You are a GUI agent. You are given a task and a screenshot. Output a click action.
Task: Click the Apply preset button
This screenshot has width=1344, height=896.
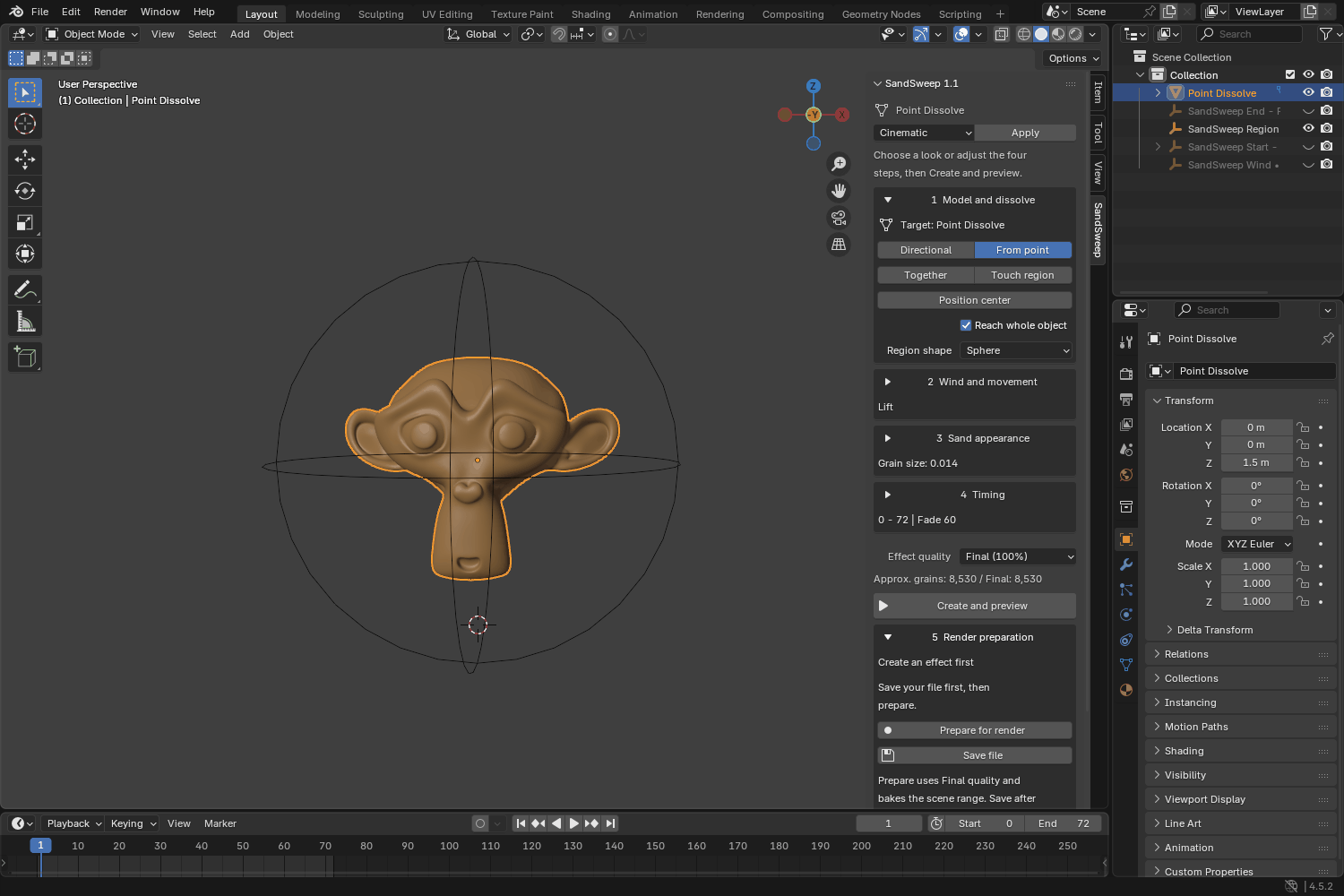pos(1025,133)
